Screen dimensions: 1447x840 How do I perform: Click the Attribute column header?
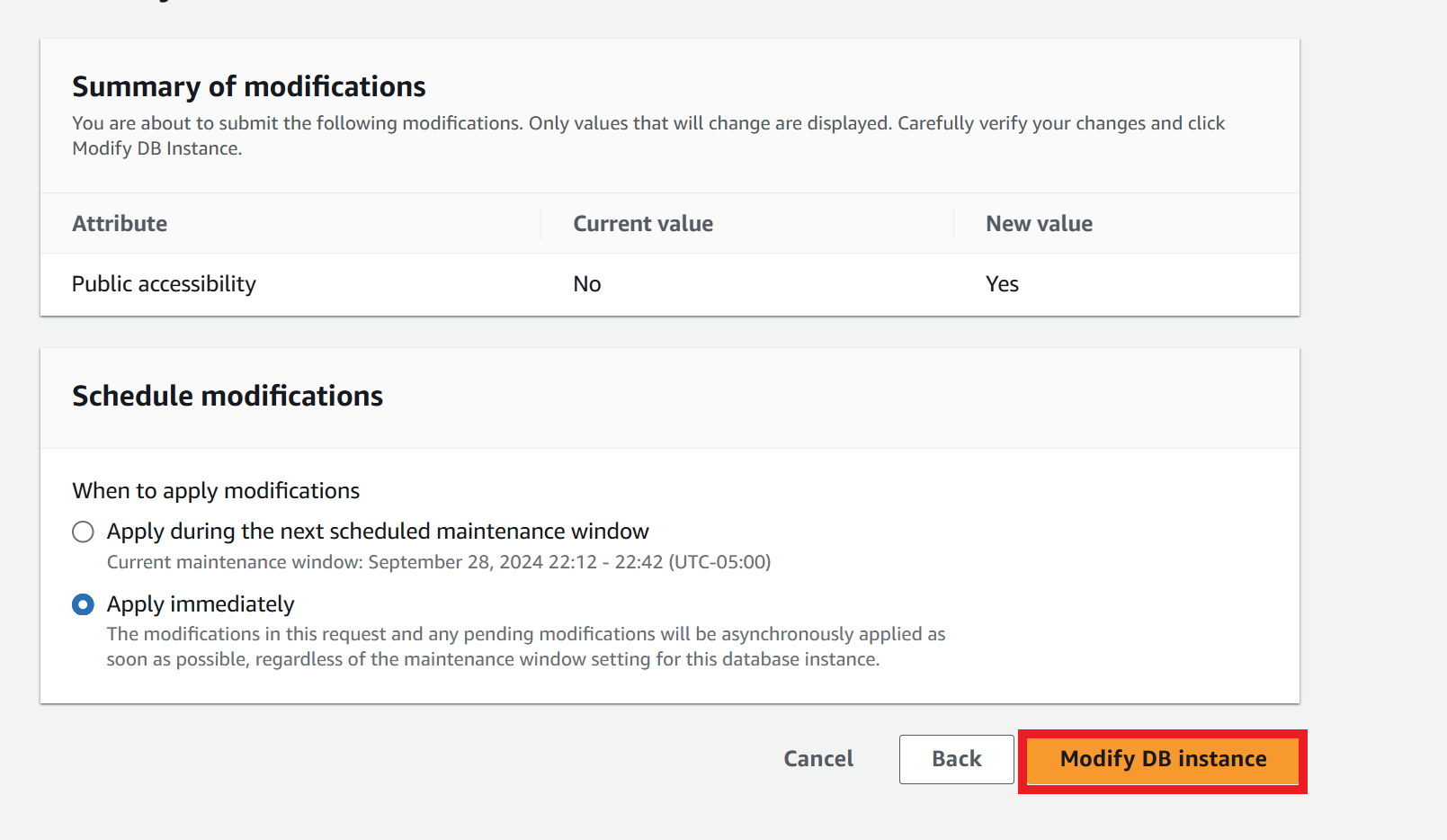point(120,224)
